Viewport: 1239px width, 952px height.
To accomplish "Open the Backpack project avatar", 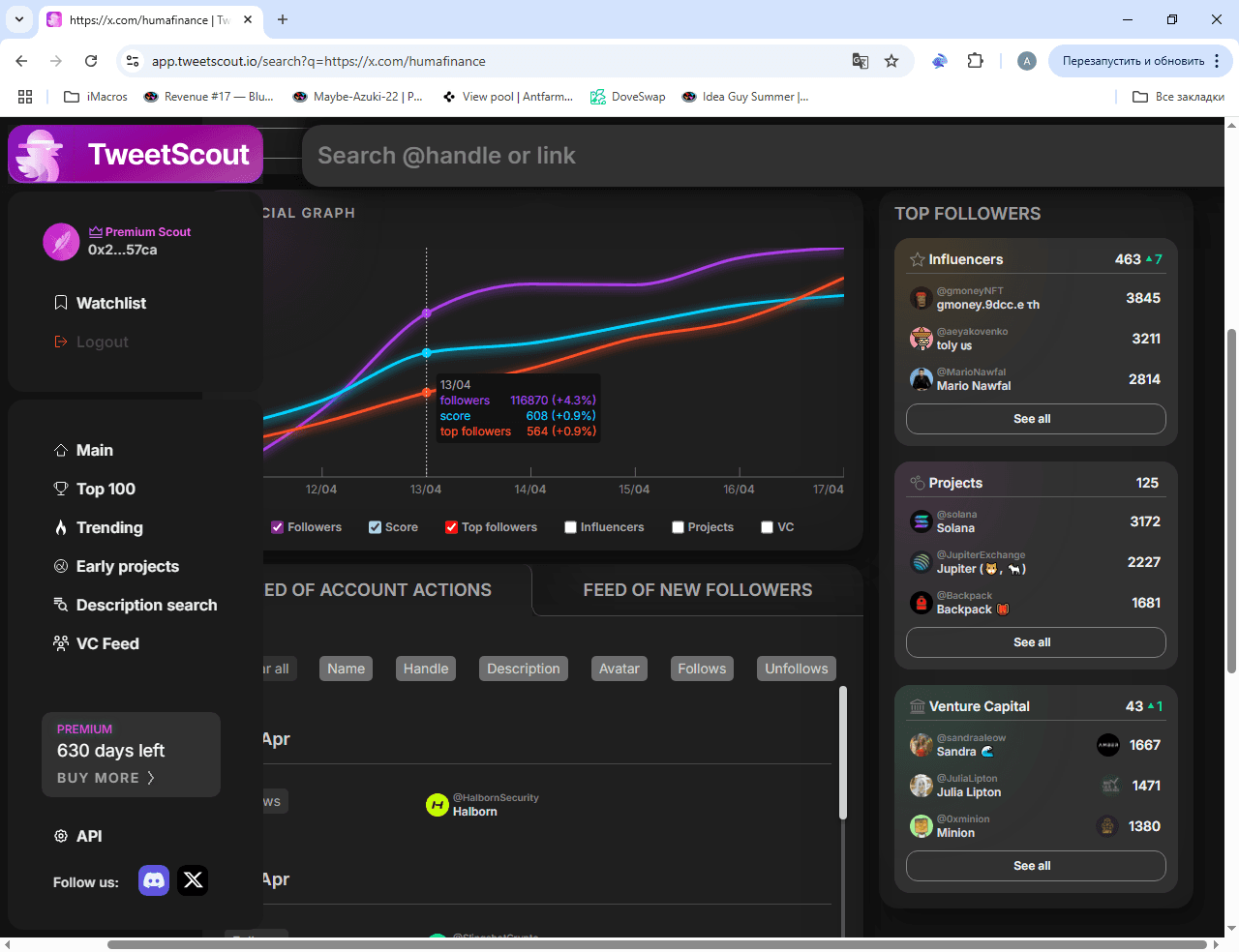I will [921, 603].
